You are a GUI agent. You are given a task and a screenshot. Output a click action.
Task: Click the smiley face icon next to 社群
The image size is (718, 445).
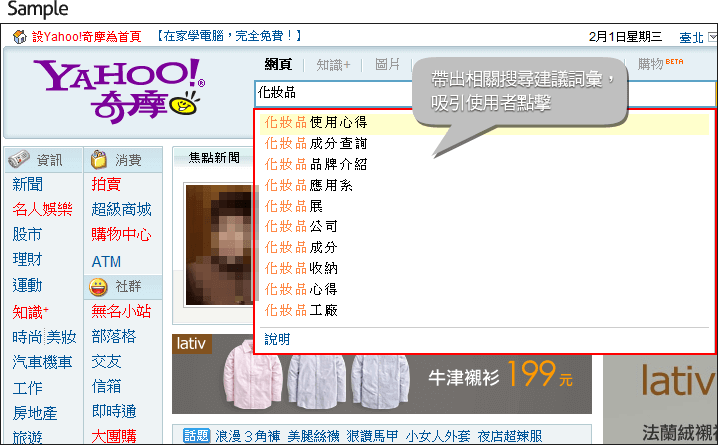tap(98, 287)
